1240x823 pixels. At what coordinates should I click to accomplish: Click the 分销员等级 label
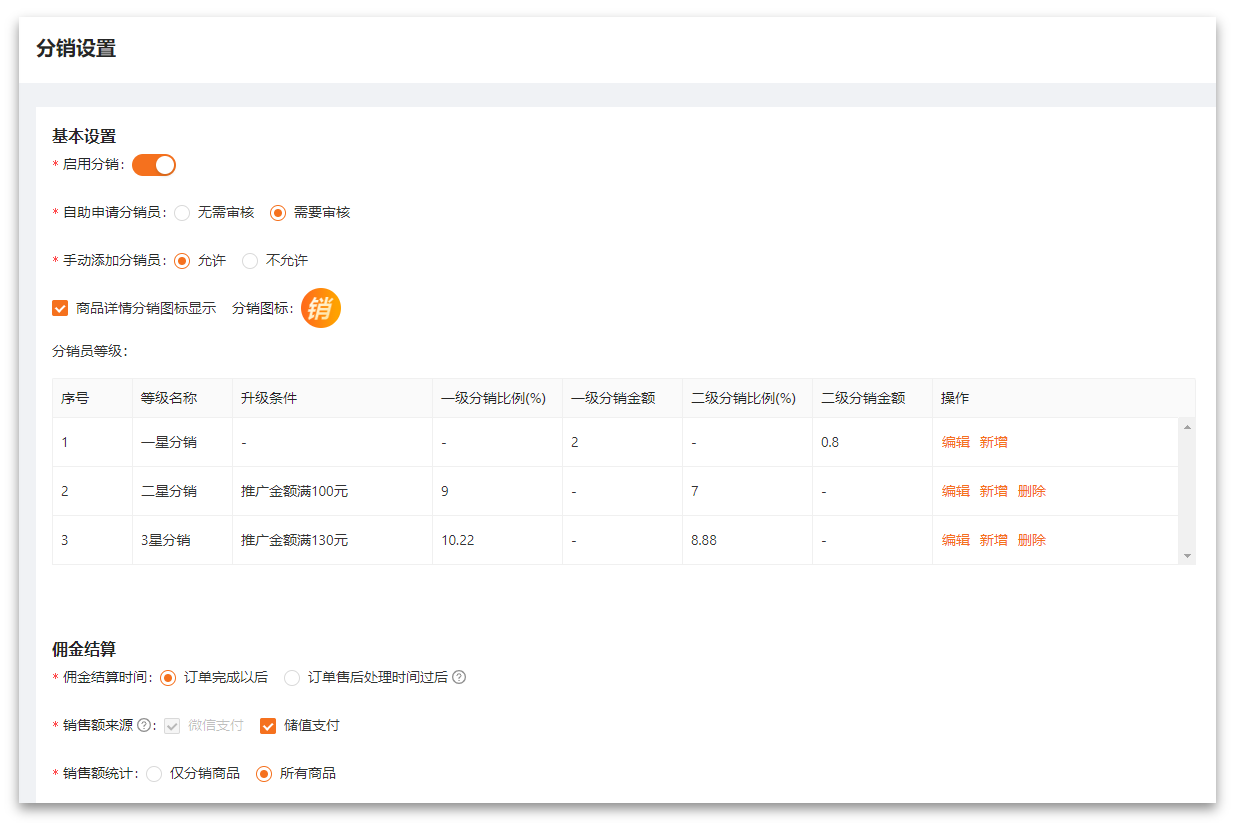pos(90,351)
